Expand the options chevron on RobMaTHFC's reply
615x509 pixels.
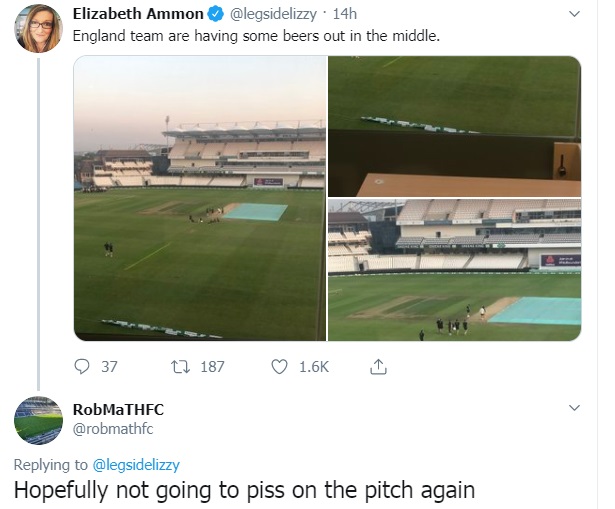[x=574, y=408]
